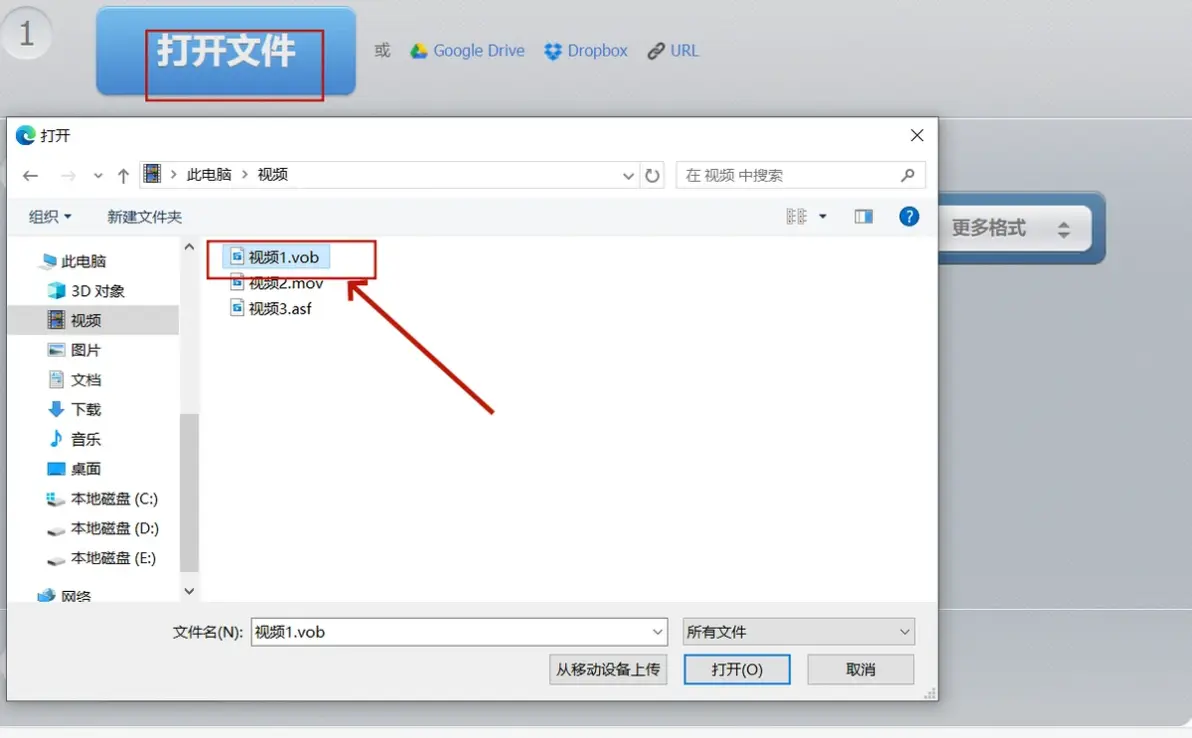The width and height of the screenshot is (1192, 738).
Task: Click 新建文件夹 in the toolbar
Action: point(144,217)
